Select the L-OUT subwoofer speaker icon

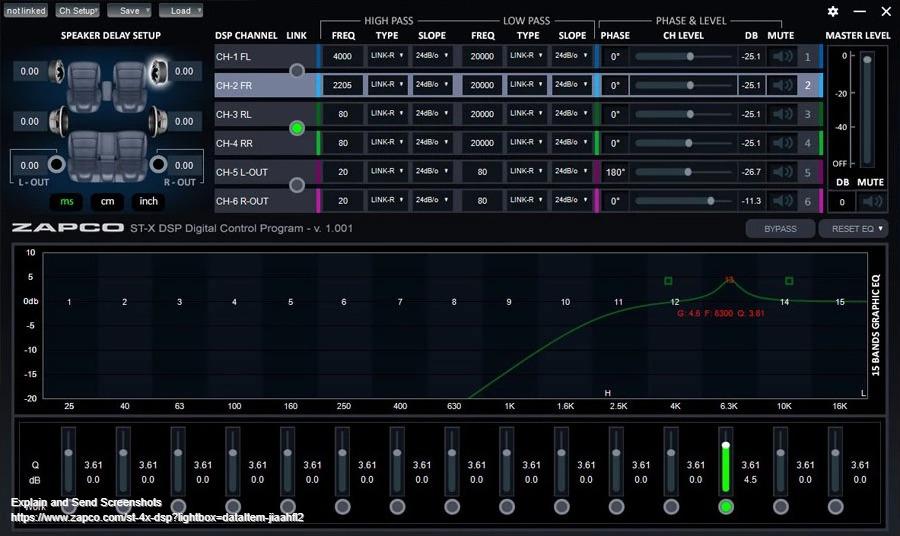tap(56, 164)
